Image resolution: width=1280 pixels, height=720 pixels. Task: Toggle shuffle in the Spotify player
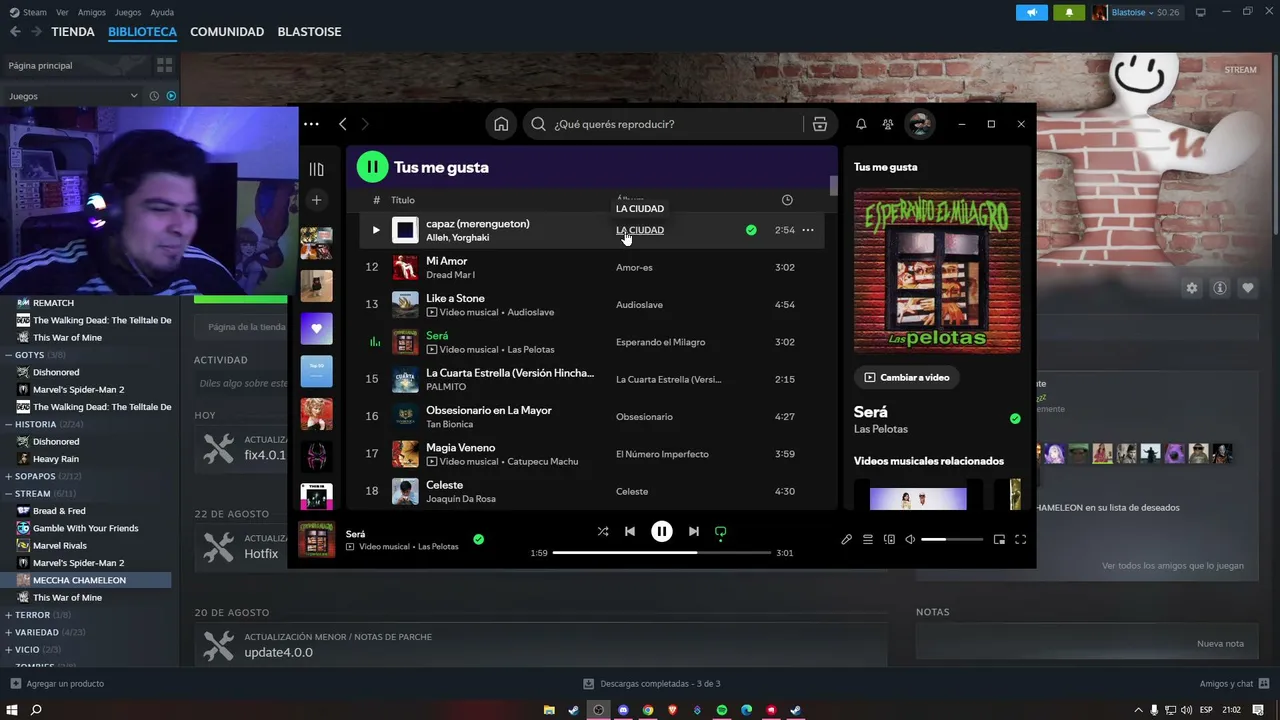[x=603, y=531]
